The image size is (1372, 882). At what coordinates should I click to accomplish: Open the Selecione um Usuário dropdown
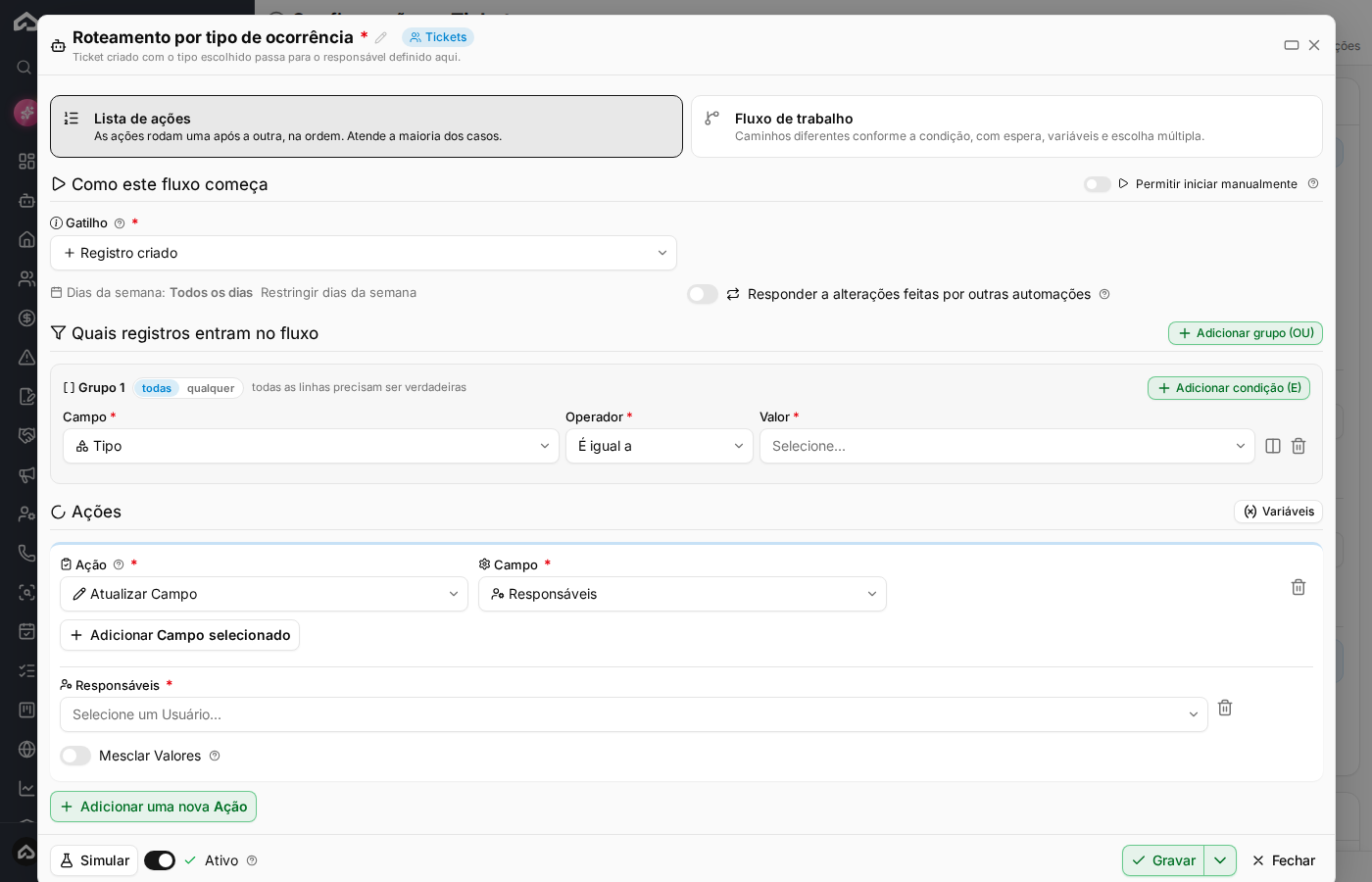click(634, 714)
